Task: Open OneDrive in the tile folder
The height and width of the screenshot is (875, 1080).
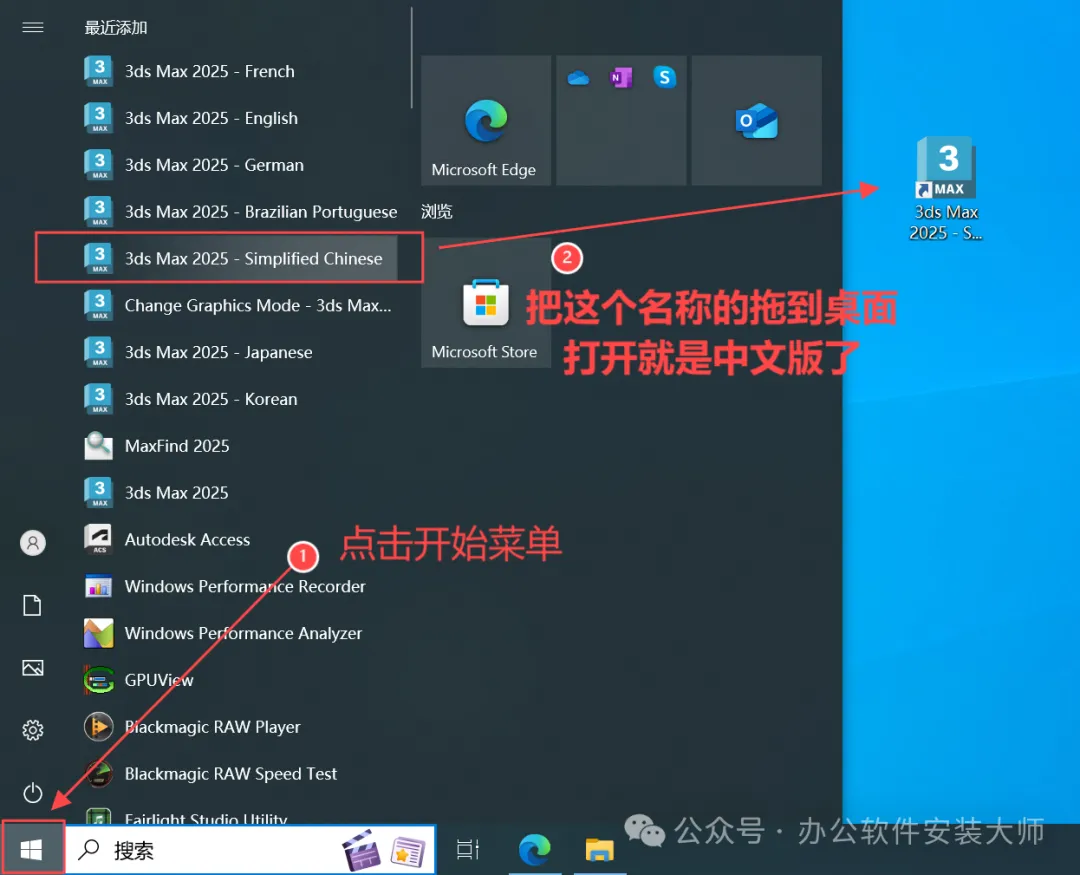Action: click(578, 78)
